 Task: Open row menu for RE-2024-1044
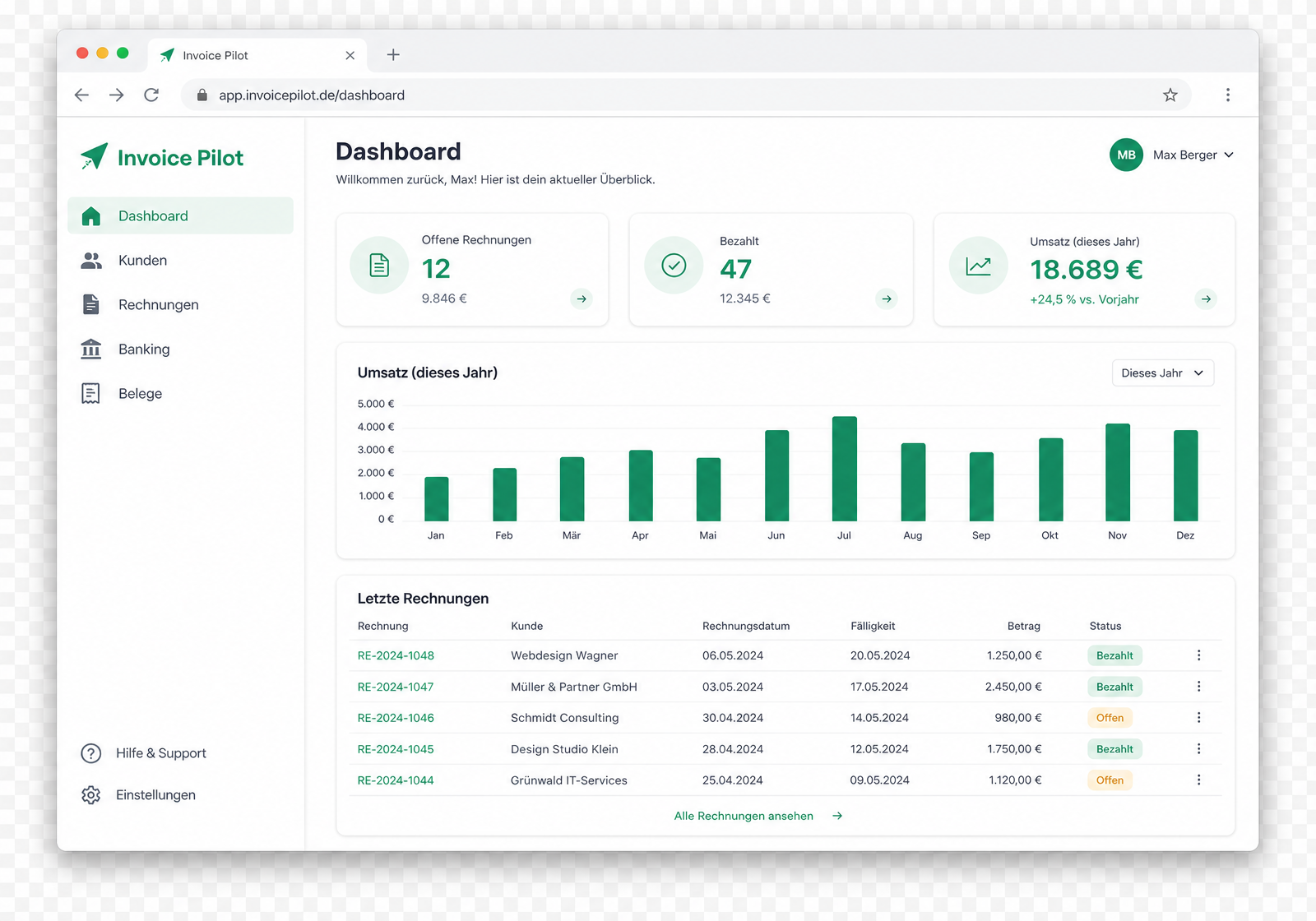tap(1198, 780)
